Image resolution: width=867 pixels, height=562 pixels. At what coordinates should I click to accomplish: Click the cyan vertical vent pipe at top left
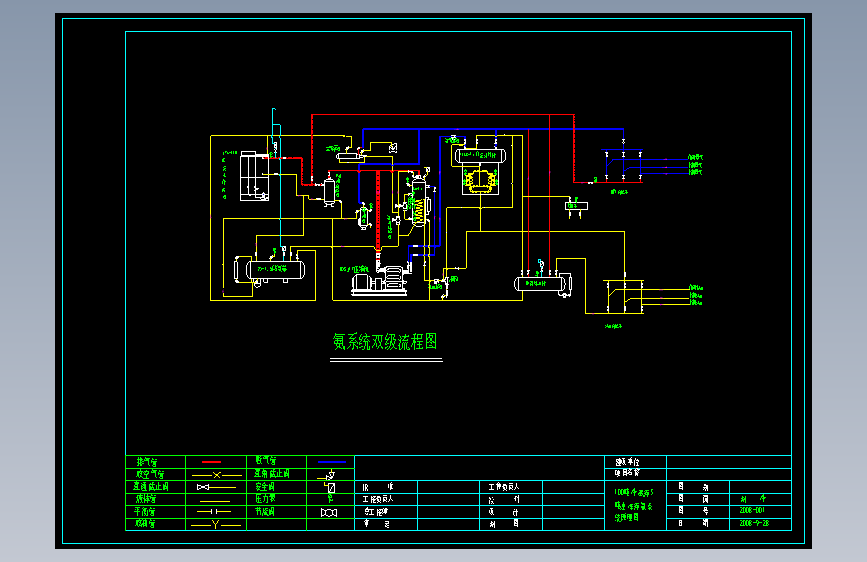274,127
